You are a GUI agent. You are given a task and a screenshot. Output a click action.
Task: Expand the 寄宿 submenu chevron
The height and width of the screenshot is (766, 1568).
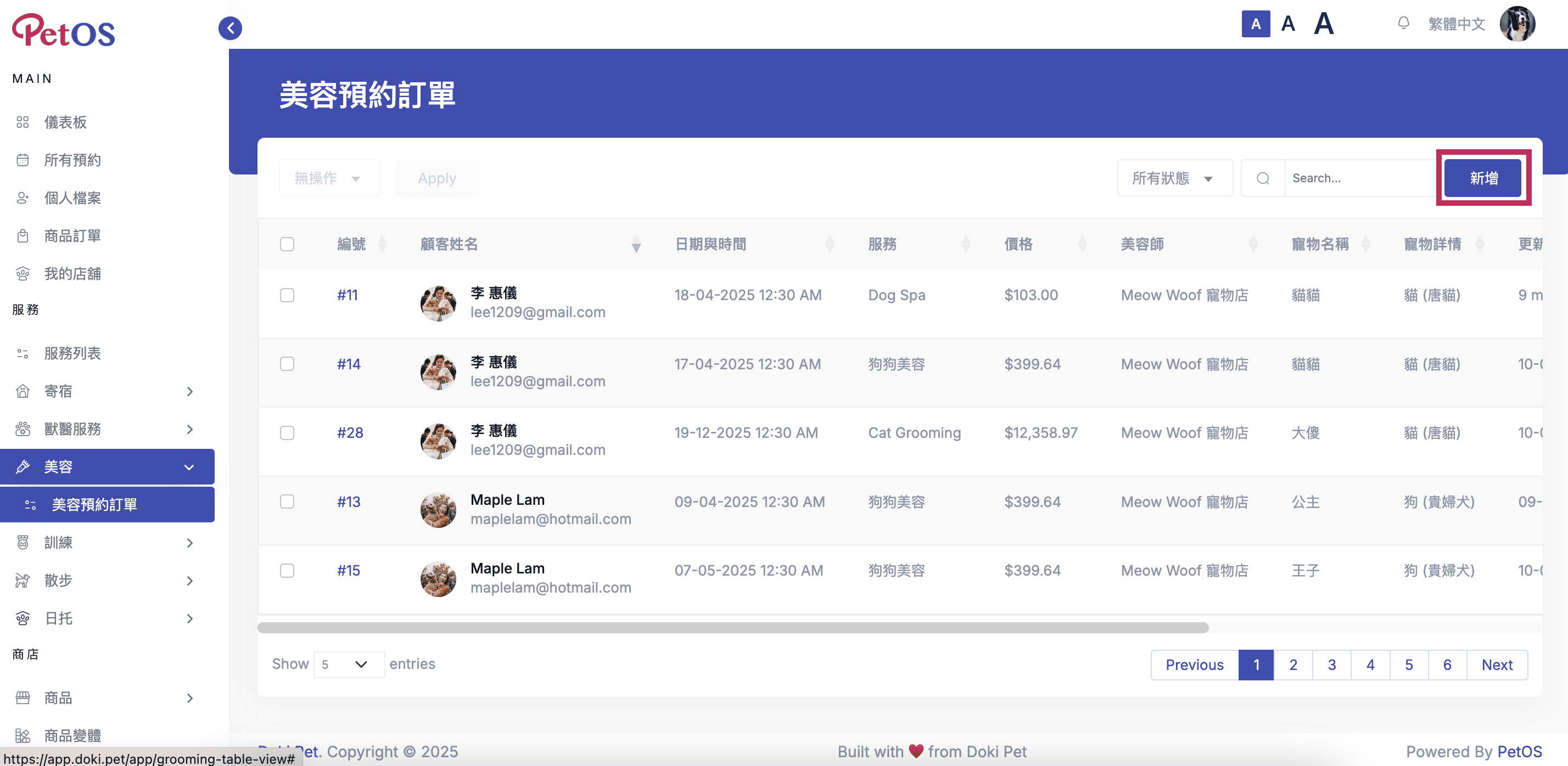[189, 391]
